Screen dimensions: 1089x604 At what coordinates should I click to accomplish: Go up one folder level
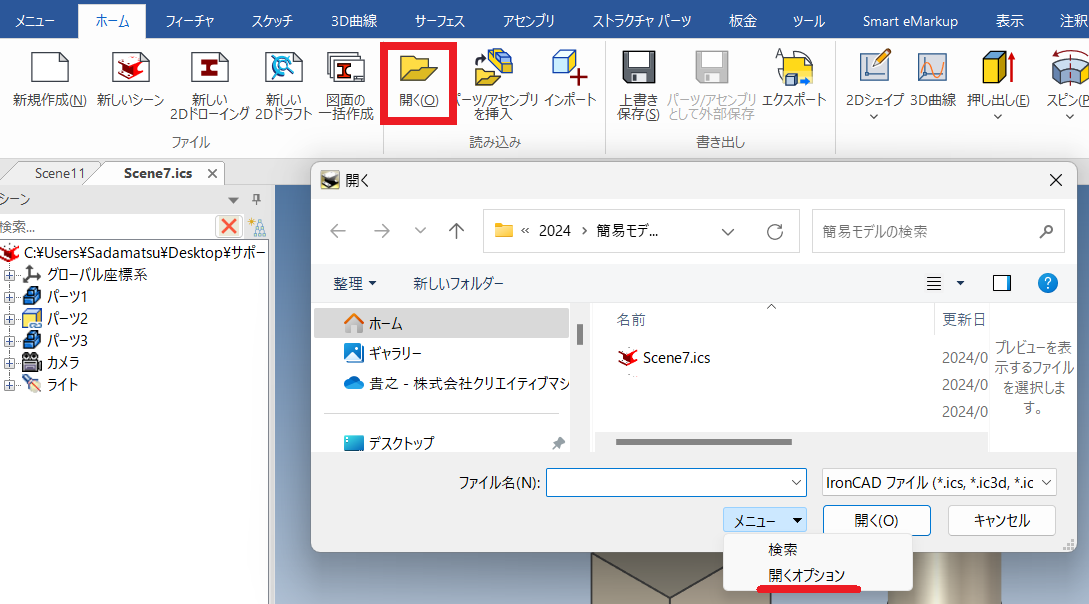(456, 230)
